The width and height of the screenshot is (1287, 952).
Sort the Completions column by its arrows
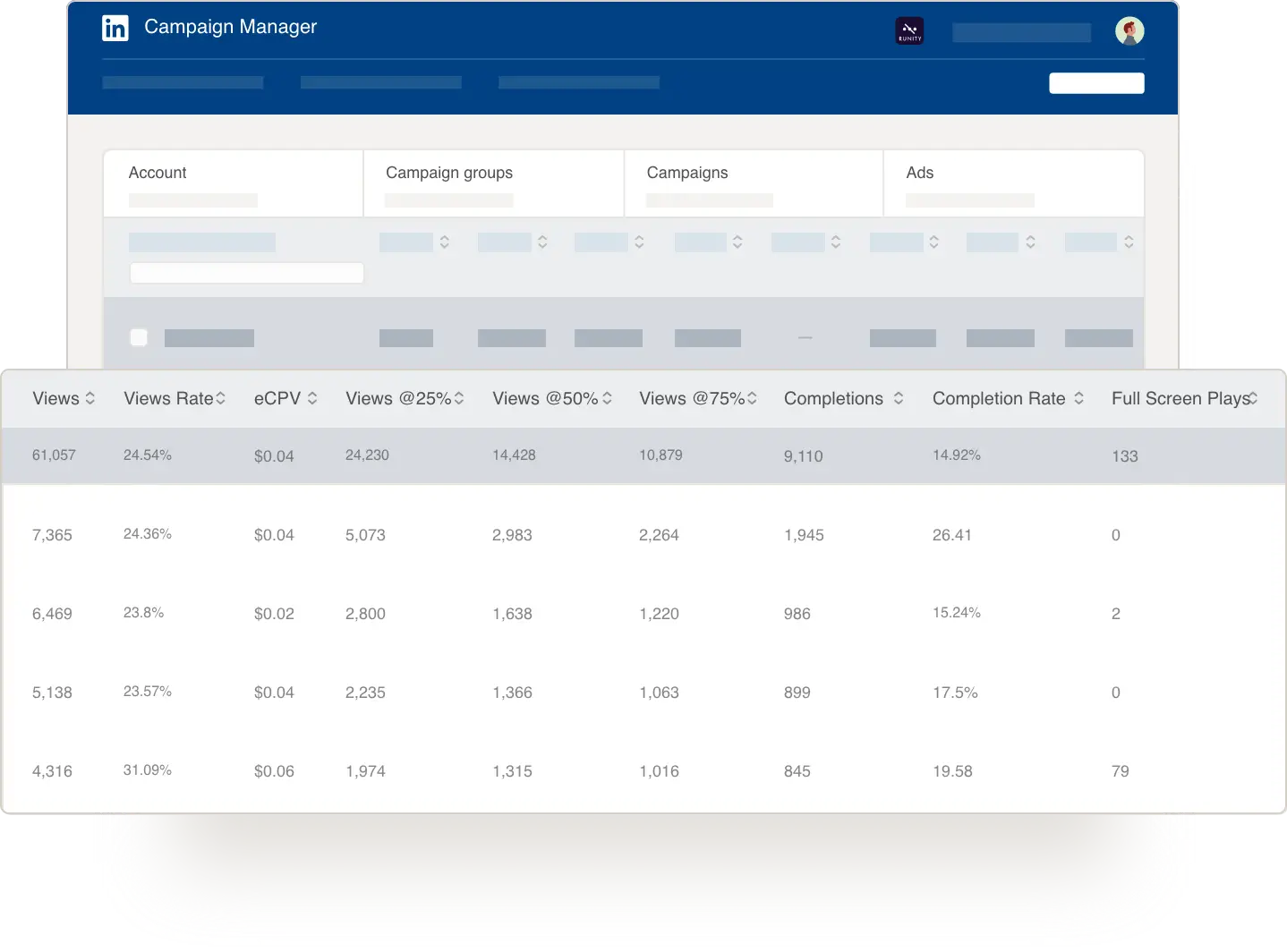tap(899, 398)
